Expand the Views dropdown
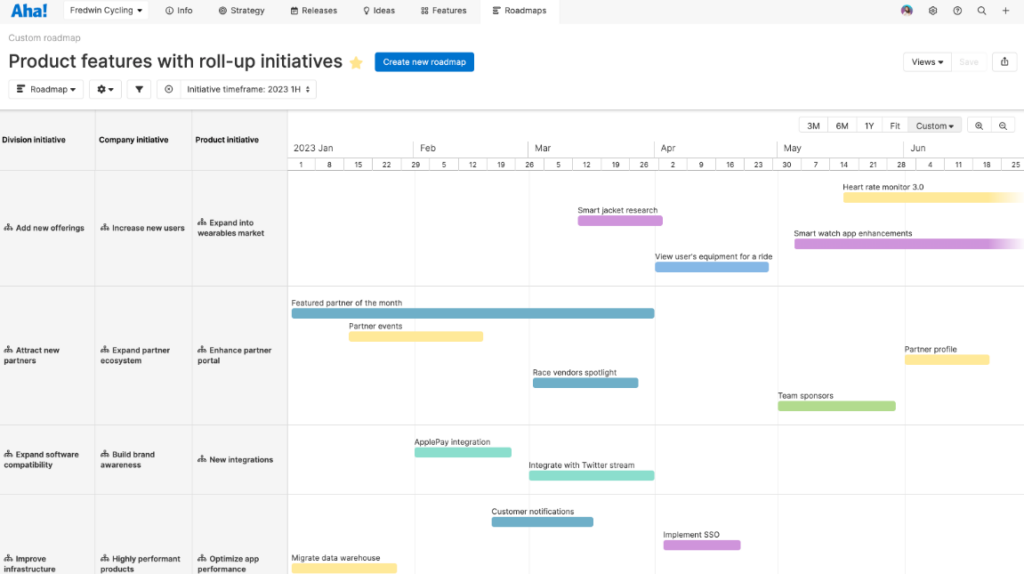The width and height of the screenshot is (1024, 574). (927, 62)
